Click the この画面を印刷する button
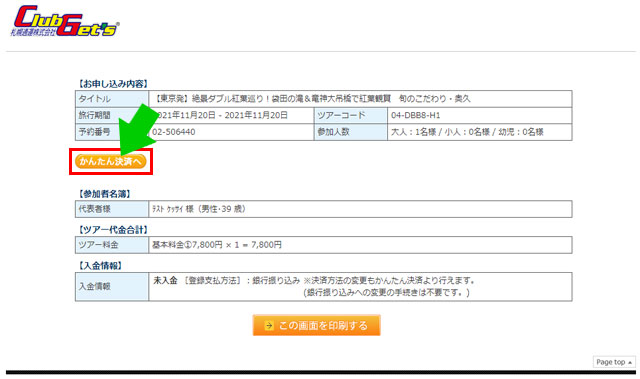This screenshot has width=640, height=379. point(317,325)
